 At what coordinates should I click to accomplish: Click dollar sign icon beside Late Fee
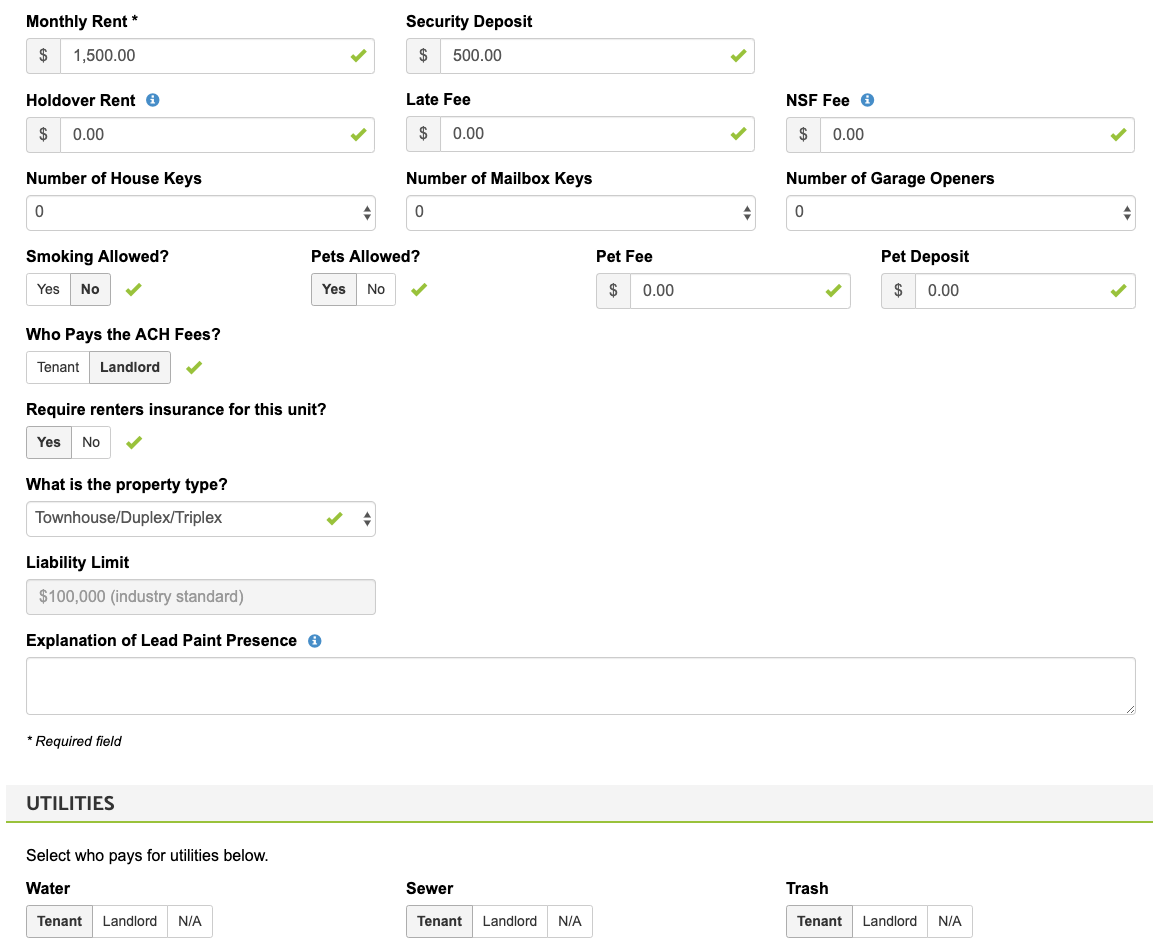[423, 134]
